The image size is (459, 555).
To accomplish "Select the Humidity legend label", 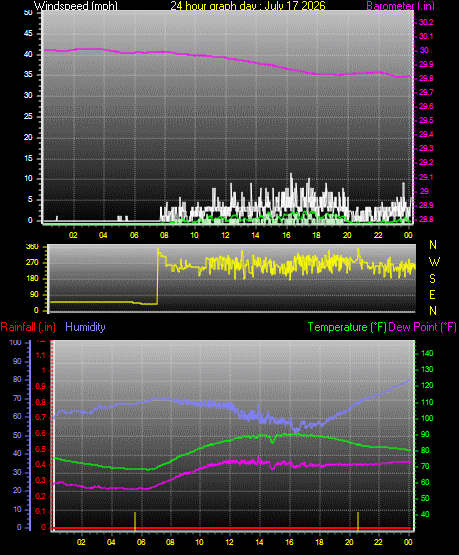I will (x=85, y=327).
